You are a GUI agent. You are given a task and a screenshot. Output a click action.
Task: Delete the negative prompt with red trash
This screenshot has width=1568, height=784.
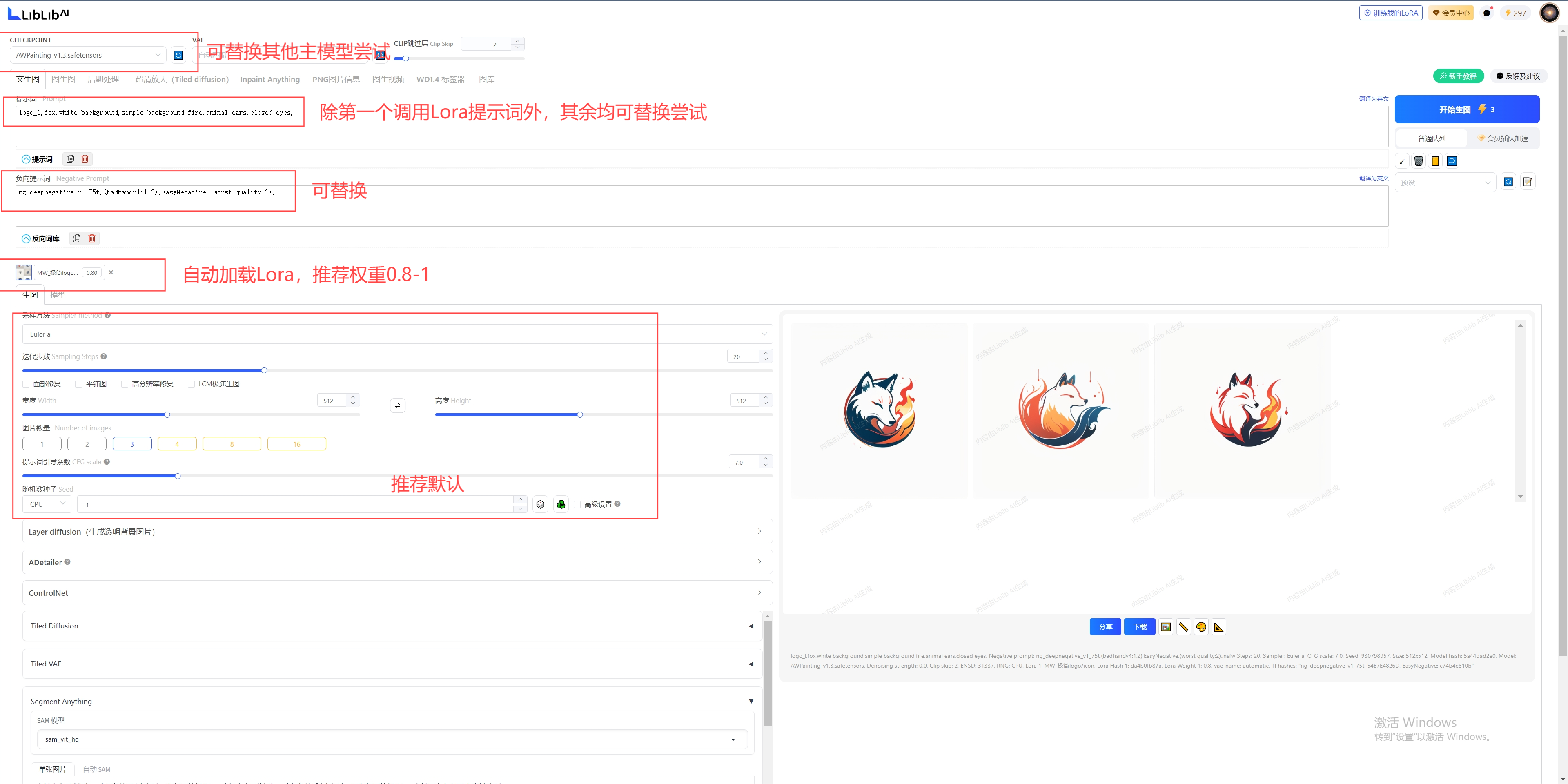coord(92,238)
